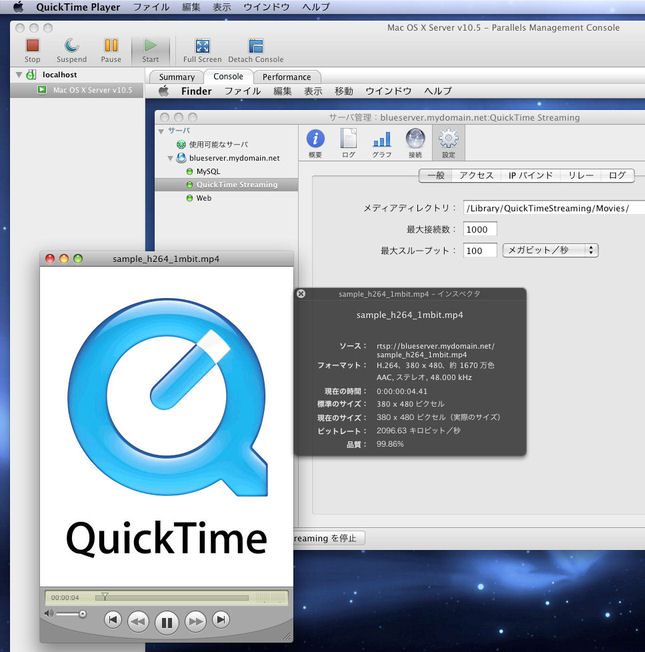This screenshot has width=645, height=652.
Task: Select blueserver.mydomain.net server
Action: (x=234, y=158)
